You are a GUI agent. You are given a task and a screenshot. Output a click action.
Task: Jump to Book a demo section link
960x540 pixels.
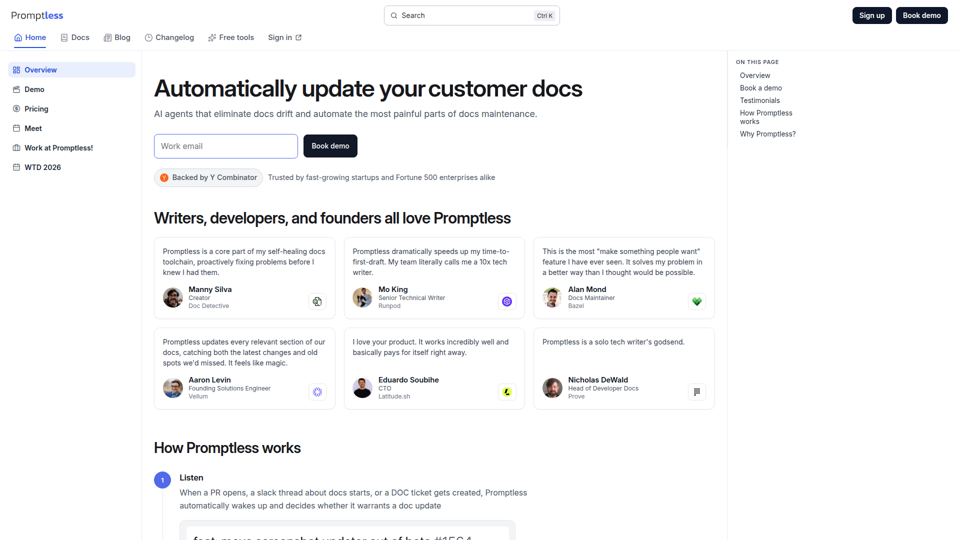tap(760, 88)
